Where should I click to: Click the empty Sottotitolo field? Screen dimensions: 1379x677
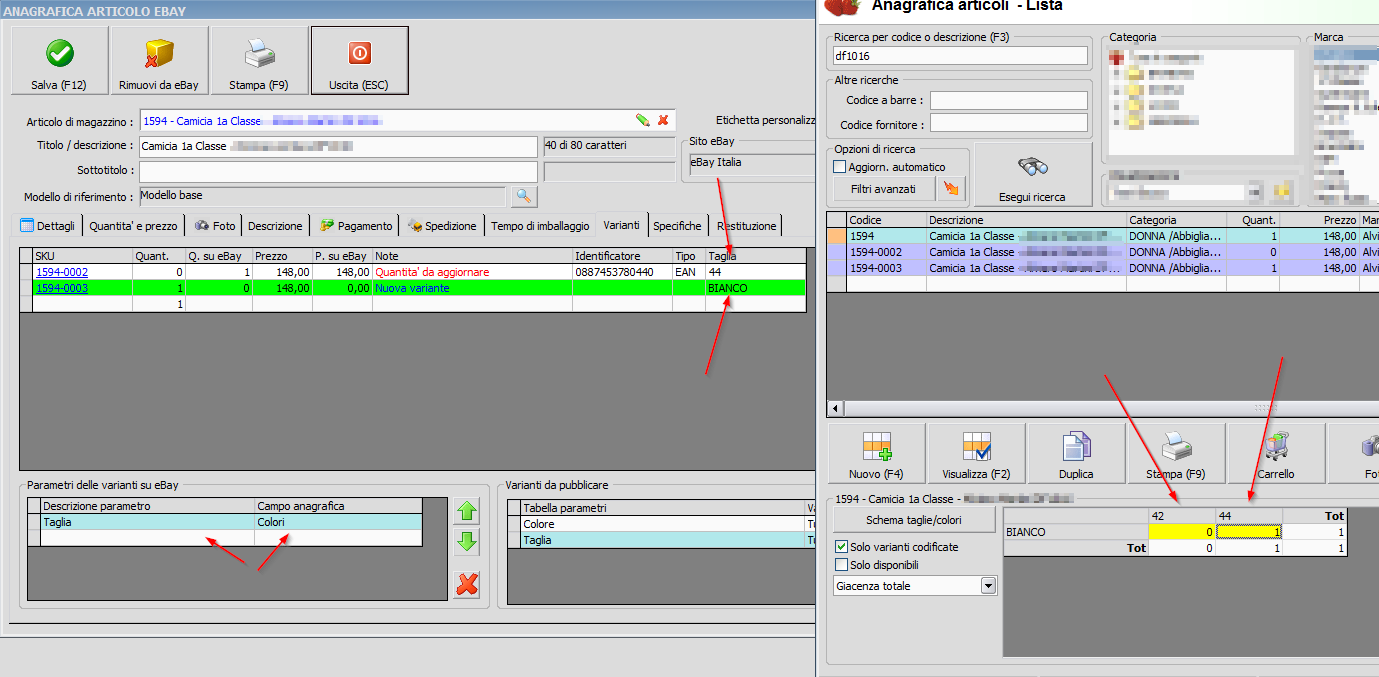tap(338, 171)
